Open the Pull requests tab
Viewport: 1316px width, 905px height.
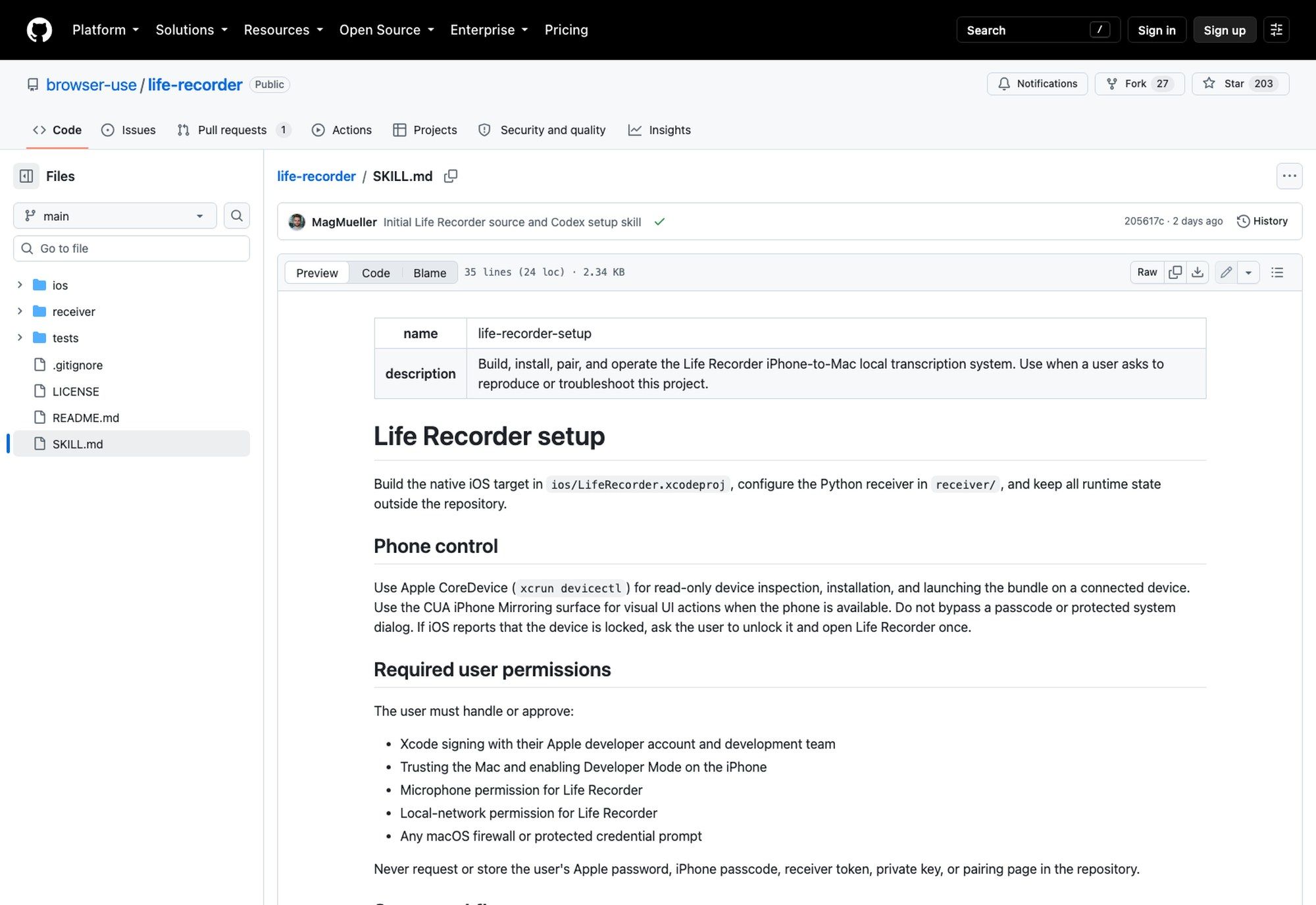tap(234, 130)
